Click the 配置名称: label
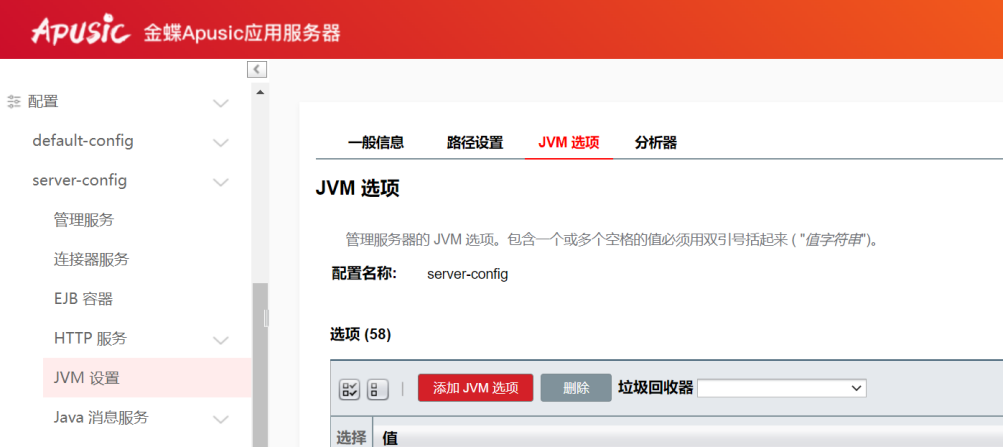 (x=365, y=274)
